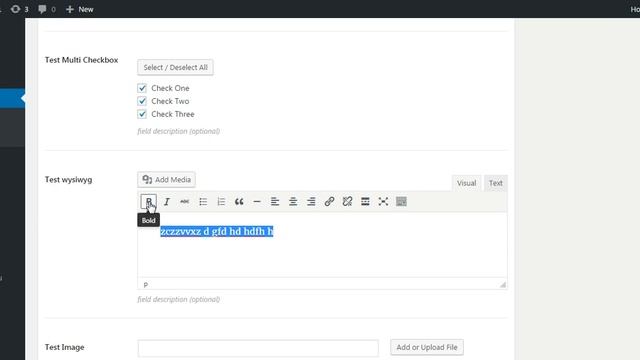Click Add or Upload File button

pyautogui.click(x=427, y=347)
